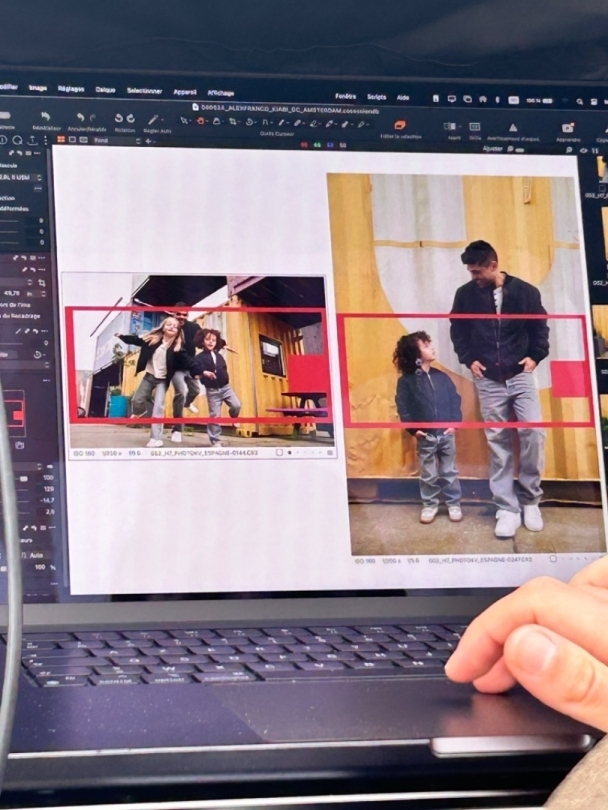This screenshot has height=810, width=608.
Task: Click the Grille grid overlay icon
Action: (x=474, y=127)
